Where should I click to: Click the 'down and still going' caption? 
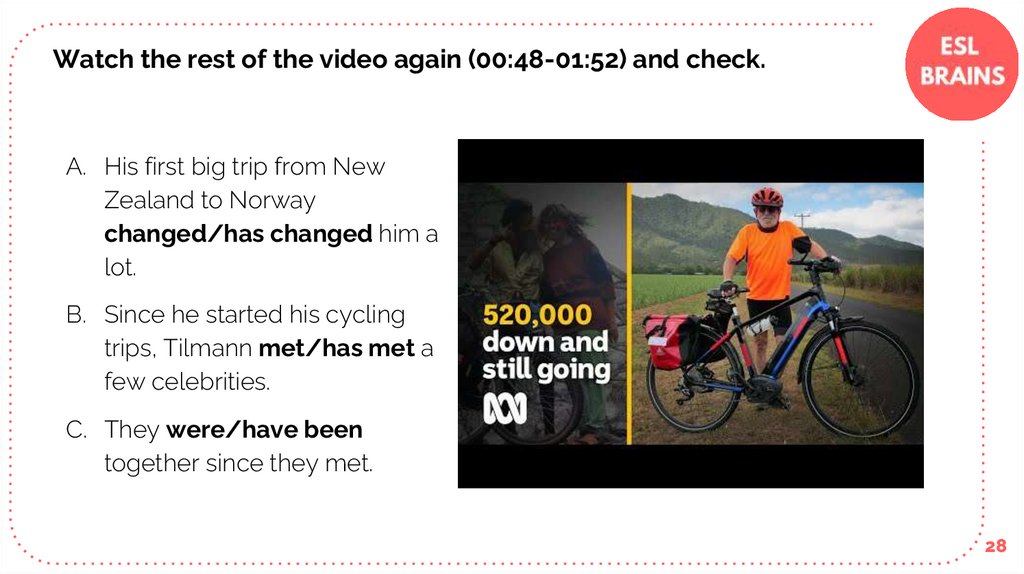pos(545,356)
